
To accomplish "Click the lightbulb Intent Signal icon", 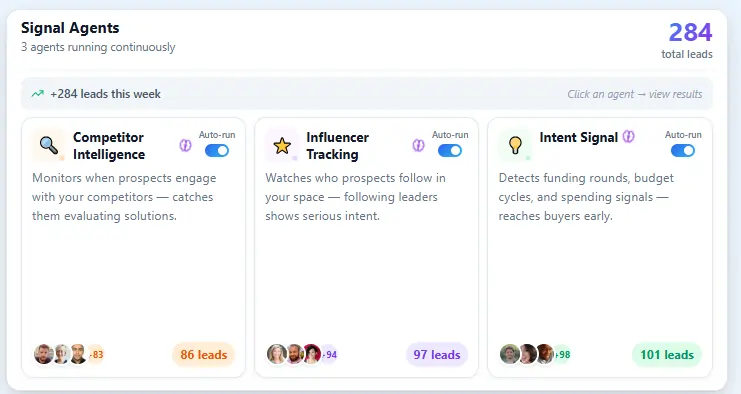I will pyautogui.click(x=515, y=145).
